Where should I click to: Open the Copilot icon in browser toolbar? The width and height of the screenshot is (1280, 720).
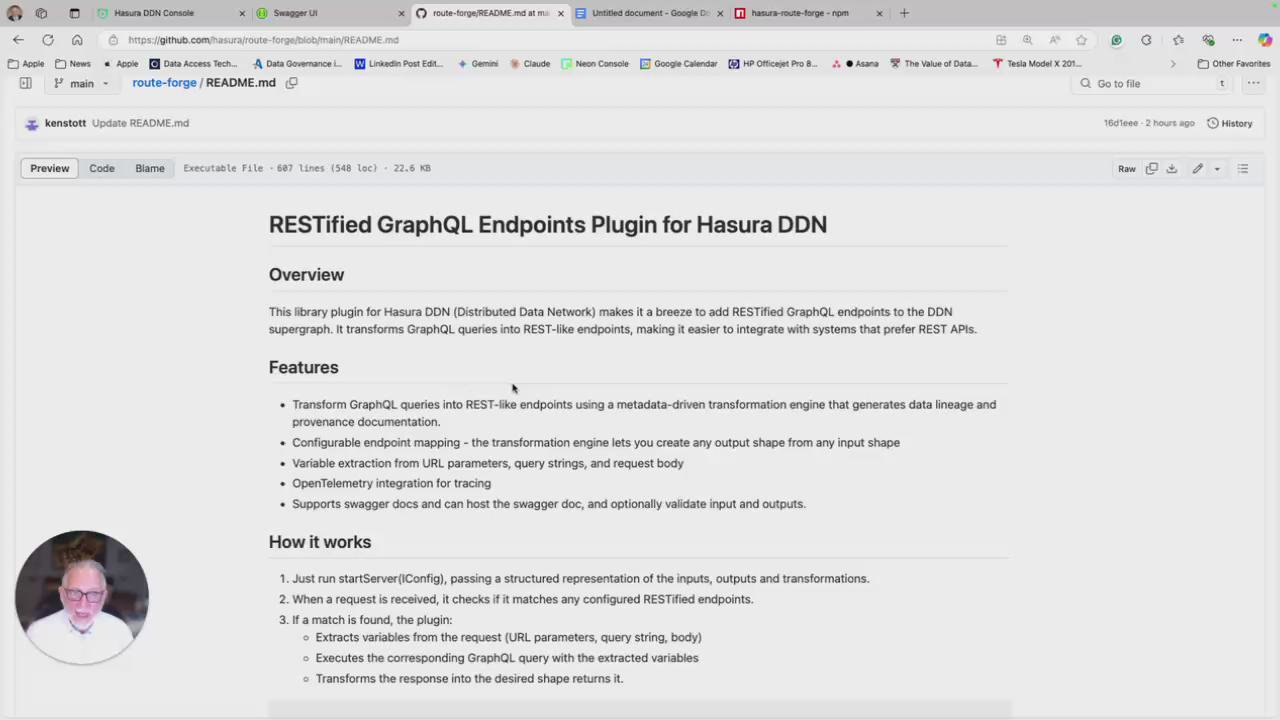pos(1265,40)
